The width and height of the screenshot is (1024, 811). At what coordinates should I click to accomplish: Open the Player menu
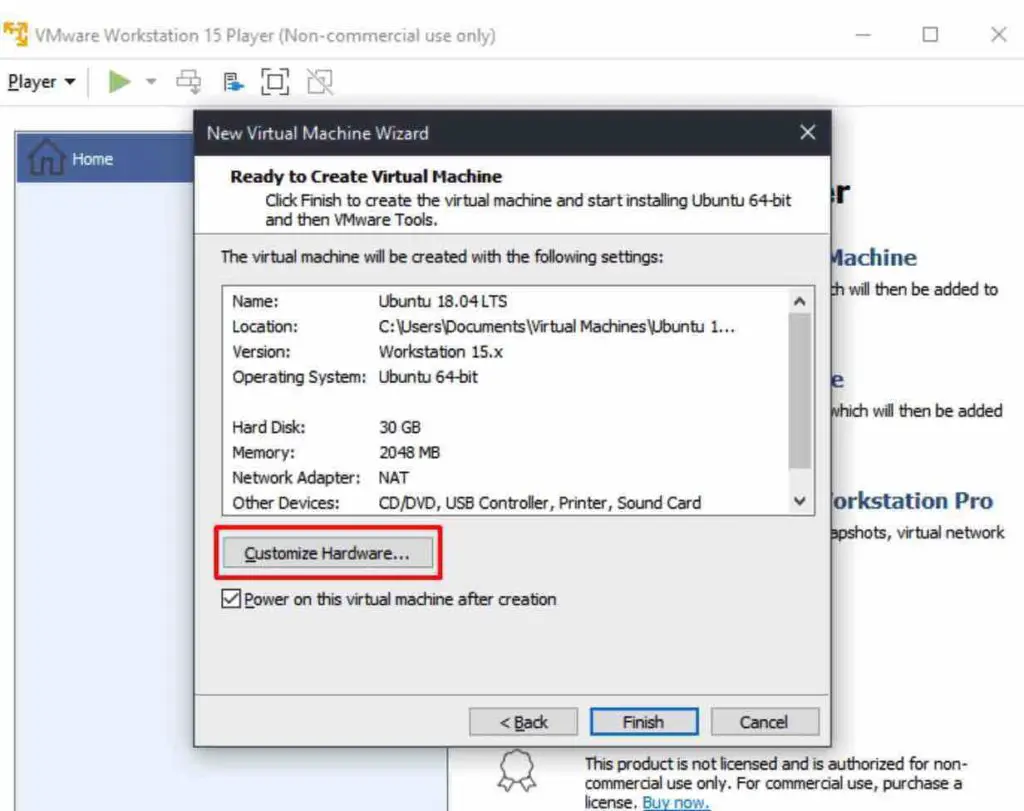click(41, 82)
